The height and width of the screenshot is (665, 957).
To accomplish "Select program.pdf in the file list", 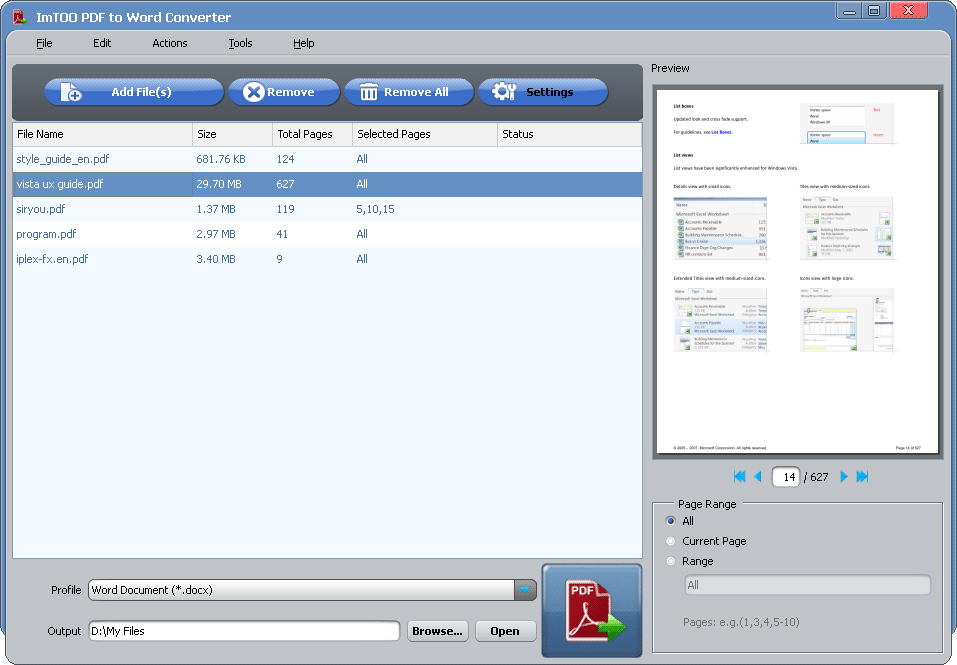I will point(46,234).
